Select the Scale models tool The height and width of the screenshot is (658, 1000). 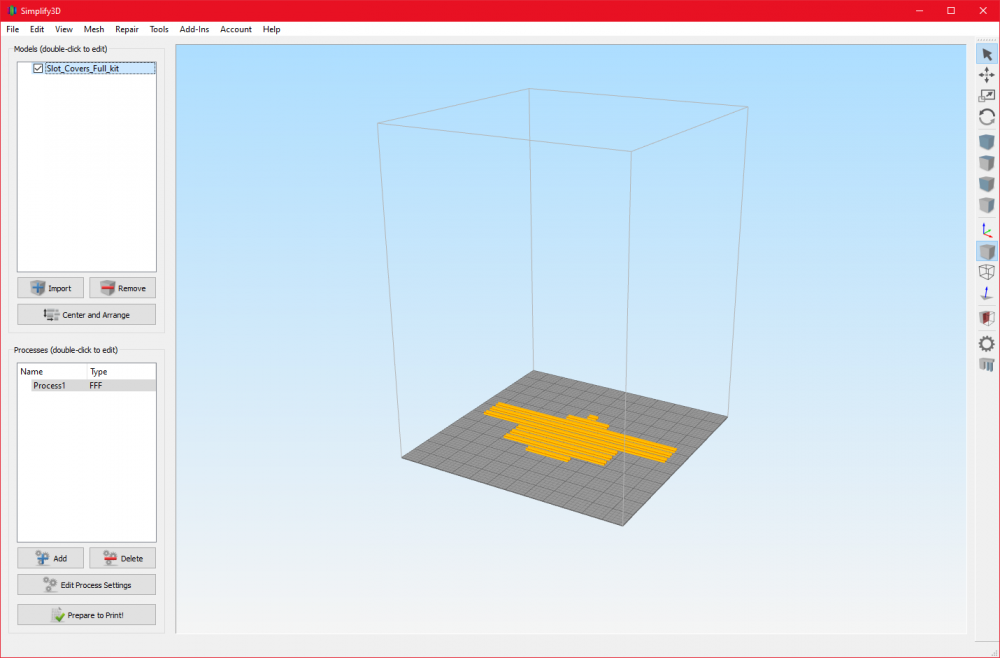[987, 96]
